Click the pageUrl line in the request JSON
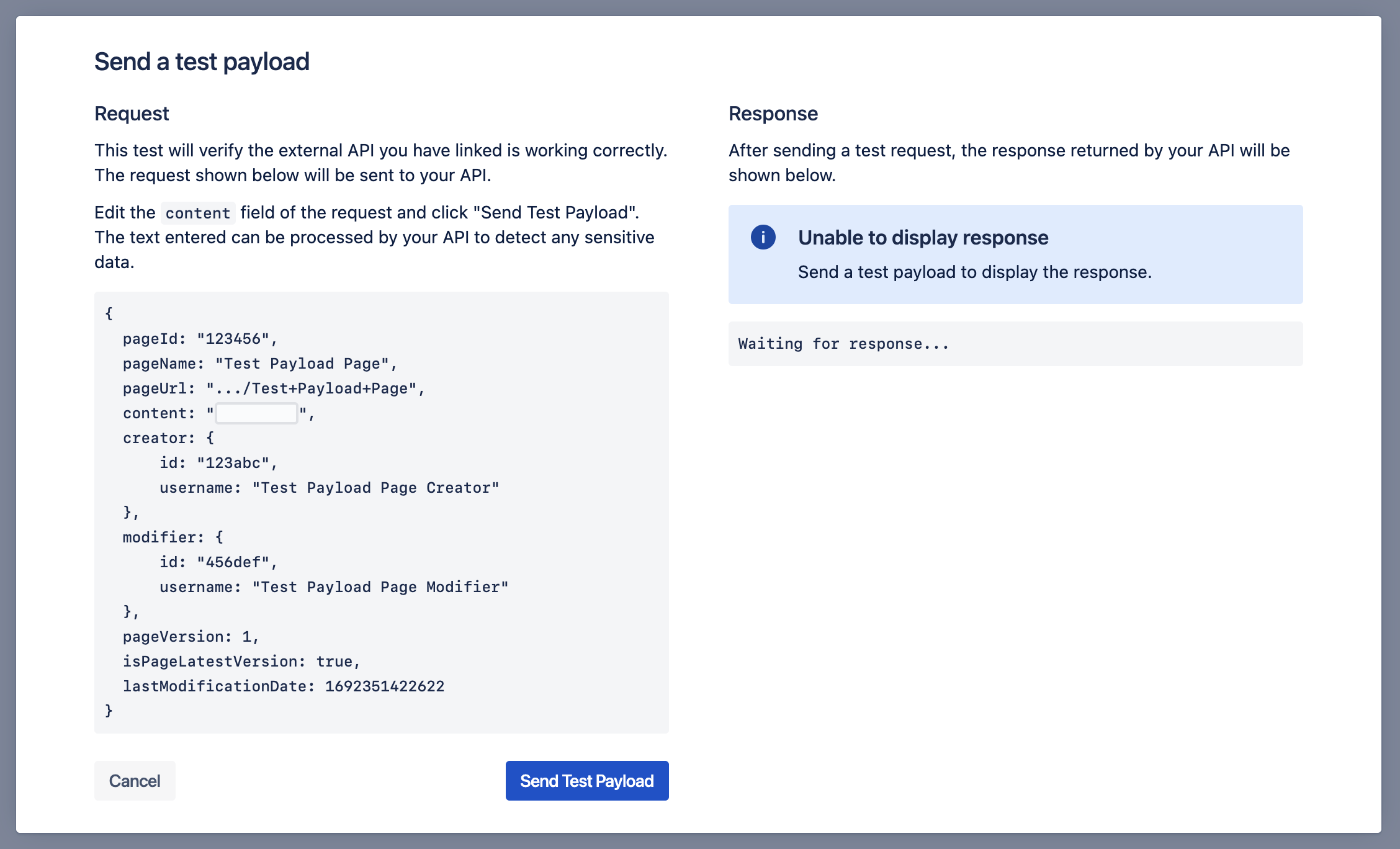 point(273,389)
